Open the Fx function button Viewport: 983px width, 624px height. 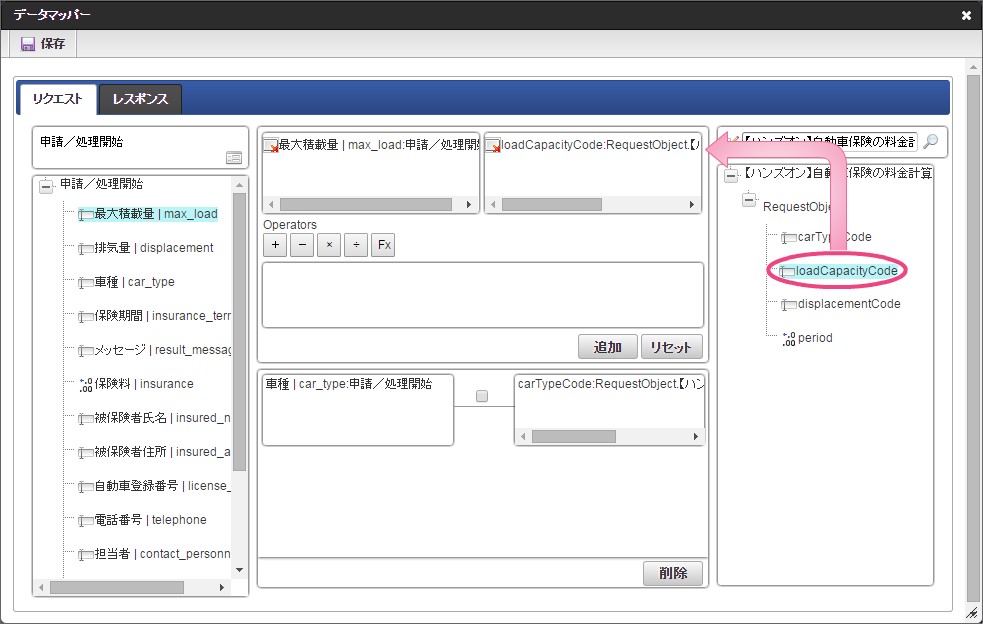coord(383,245)
